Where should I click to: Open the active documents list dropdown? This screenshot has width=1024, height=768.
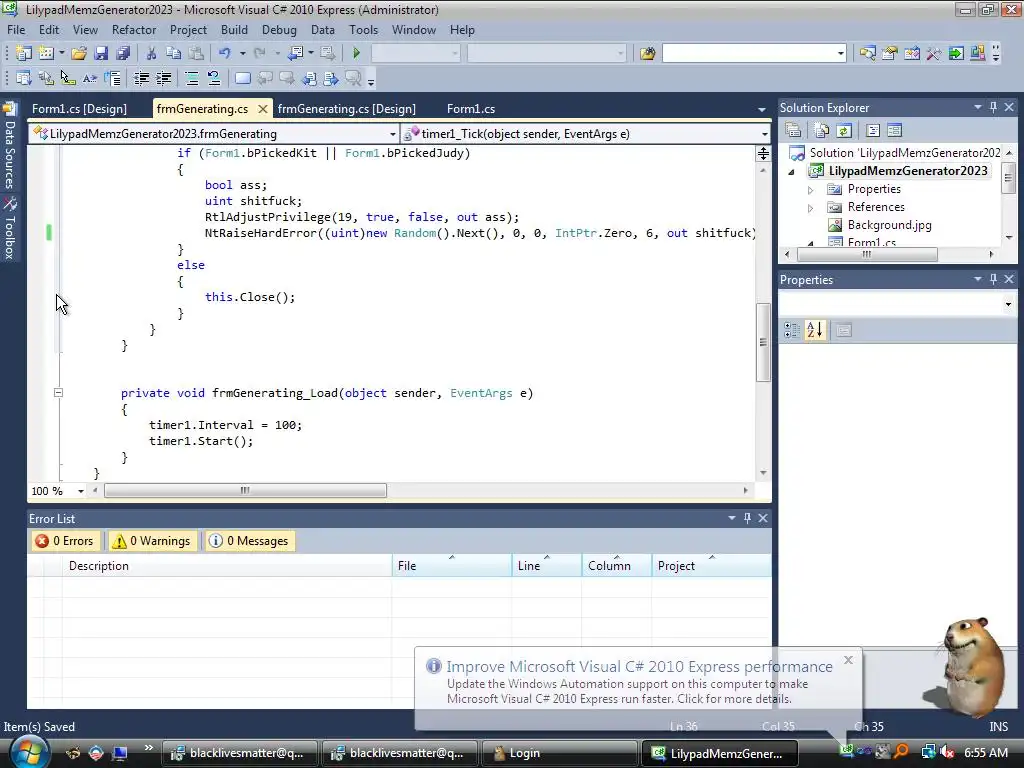(x=761, y=109)
